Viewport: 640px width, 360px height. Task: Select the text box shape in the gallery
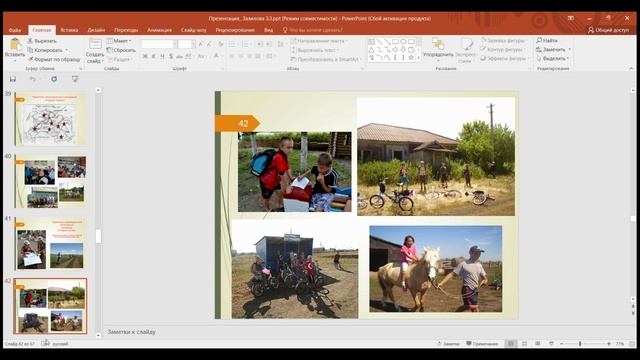[x=371, y=42]
